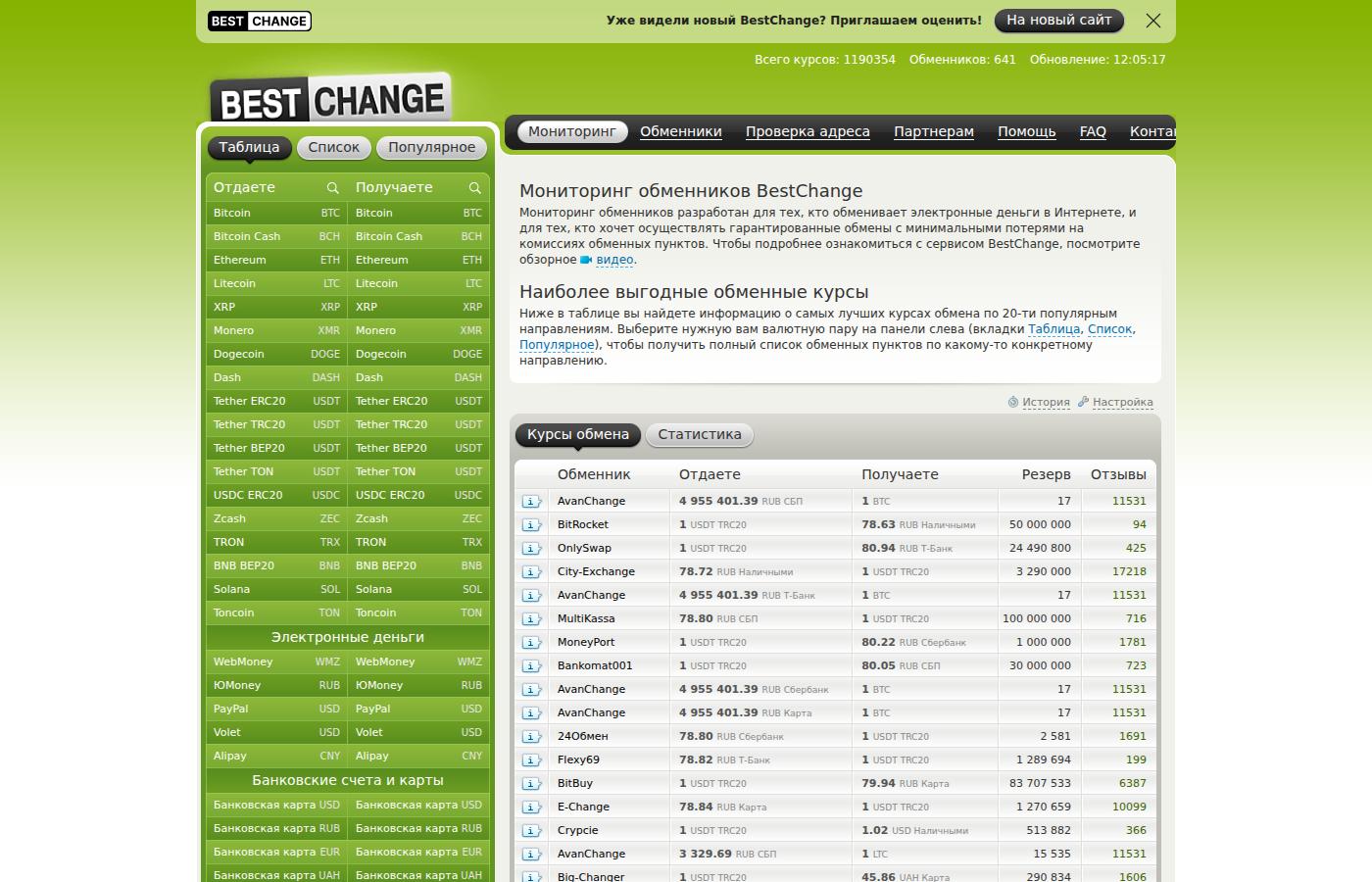The height and width of the screenshot is (882, 1372).
Task: Select Solana SOL in Отдаете column
Action: (276, 589)
